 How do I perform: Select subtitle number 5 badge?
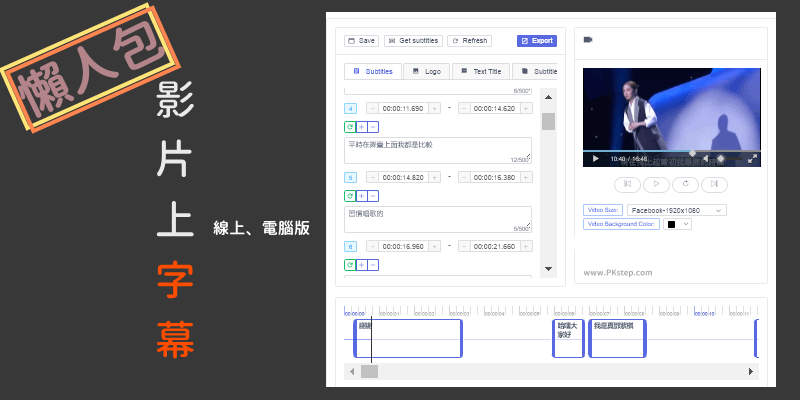[351, 178]
